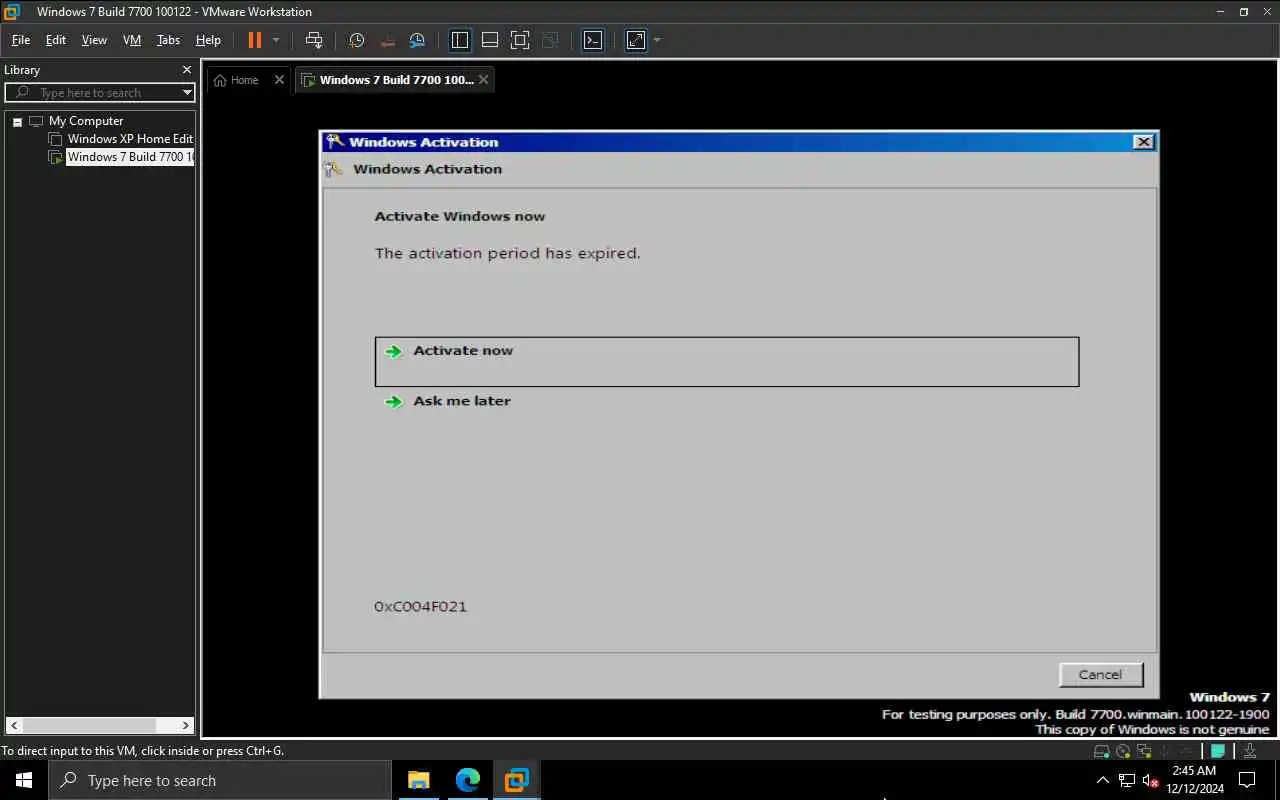The width and height of the screenshot is (1280, 800).
Task: Open the notification center icon
Action: 1247,780
